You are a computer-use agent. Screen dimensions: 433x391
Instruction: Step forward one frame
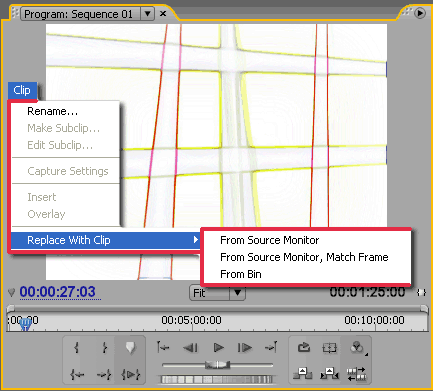tap(245, 348)
